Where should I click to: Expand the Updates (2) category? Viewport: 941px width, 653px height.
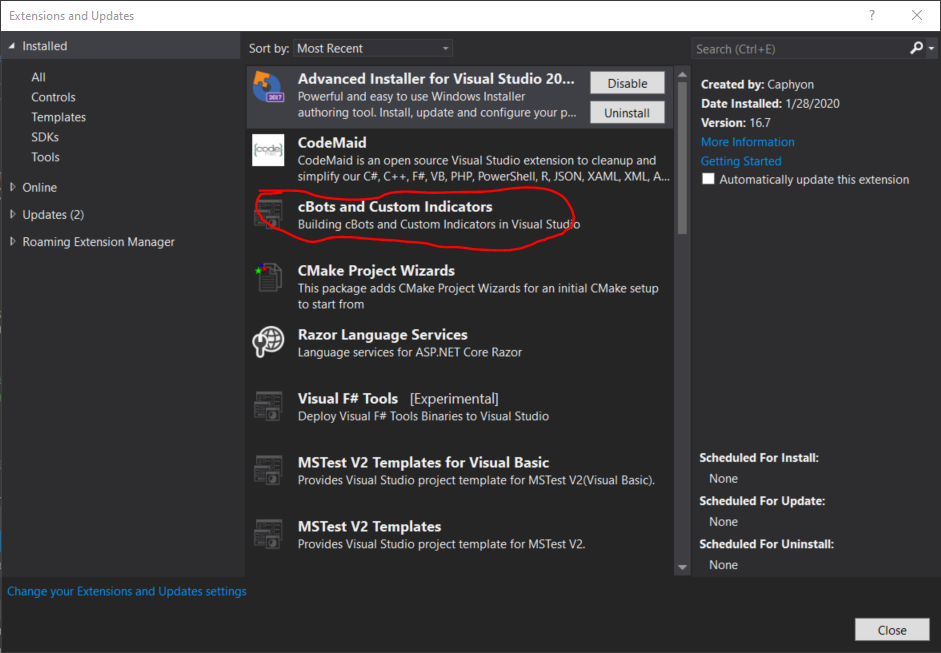[x=13, y=214]
